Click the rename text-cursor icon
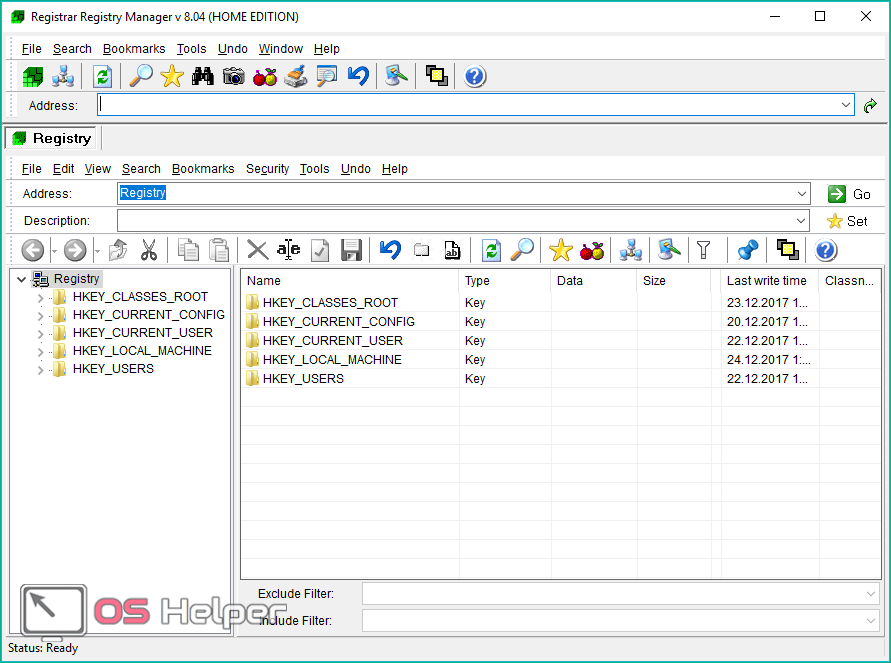Viewport: 891px width, 663px height. [288, 250]
